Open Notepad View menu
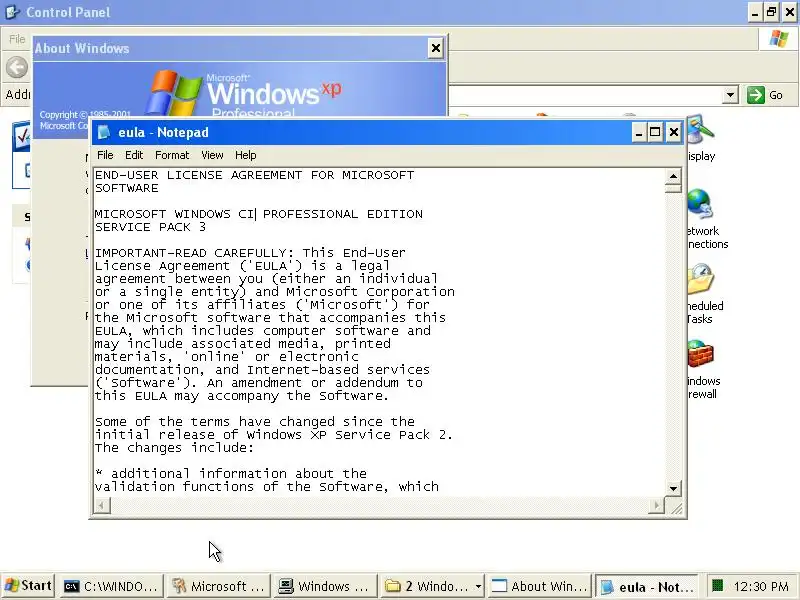Image resolution: width=800 pixels, height=600 pixels. click(x=212, y=155)
